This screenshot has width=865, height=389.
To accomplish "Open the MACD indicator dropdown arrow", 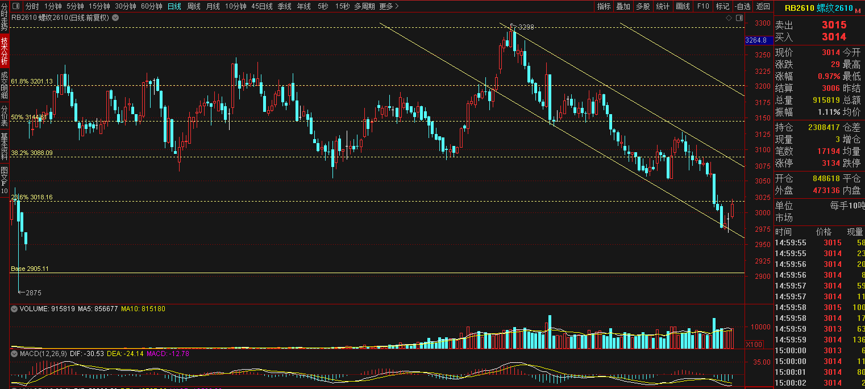I will pyautogui.click(x=14, y=353).
